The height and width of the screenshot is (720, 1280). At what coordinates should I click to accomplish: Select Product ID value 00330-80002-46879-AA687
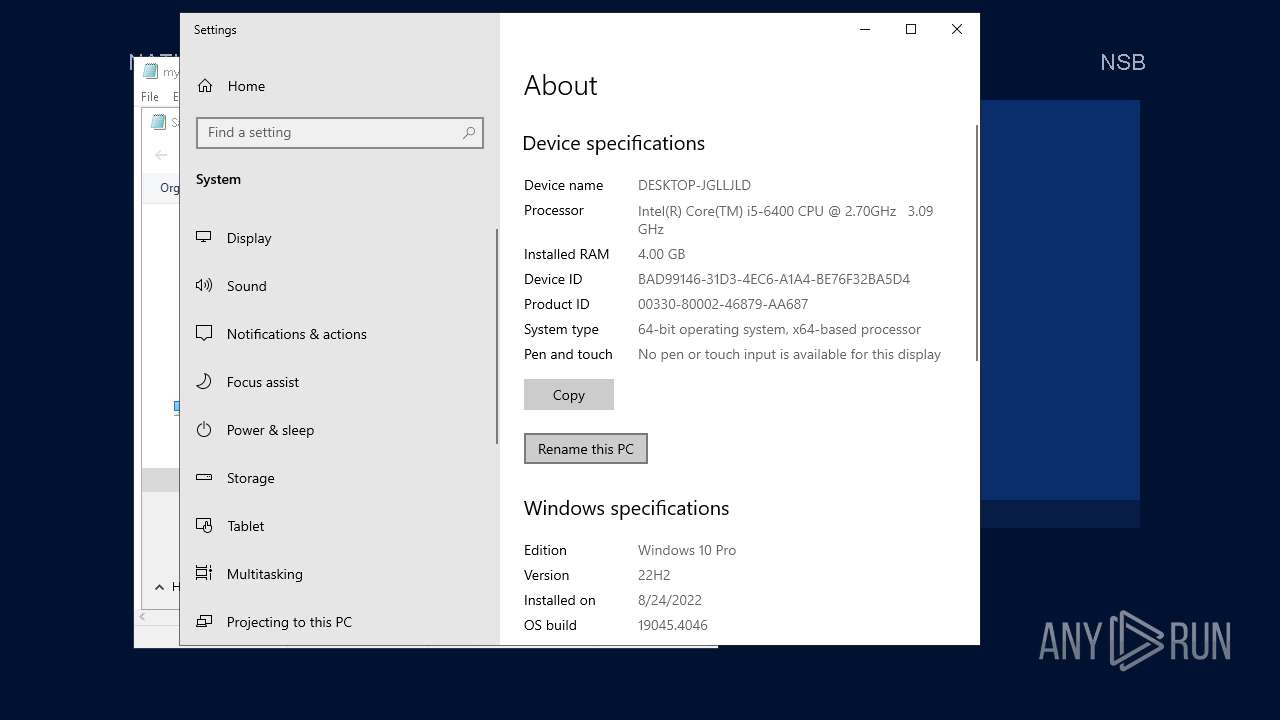tap(723, 304)
